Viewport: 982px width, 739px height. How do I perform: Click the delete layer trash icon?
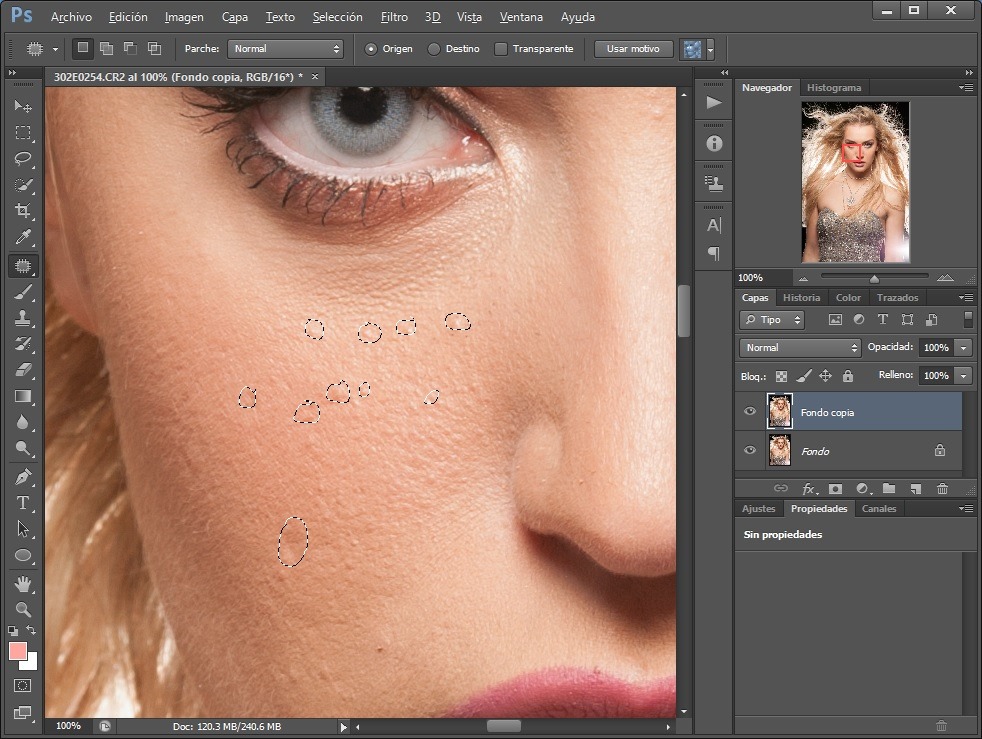[942, 488]
